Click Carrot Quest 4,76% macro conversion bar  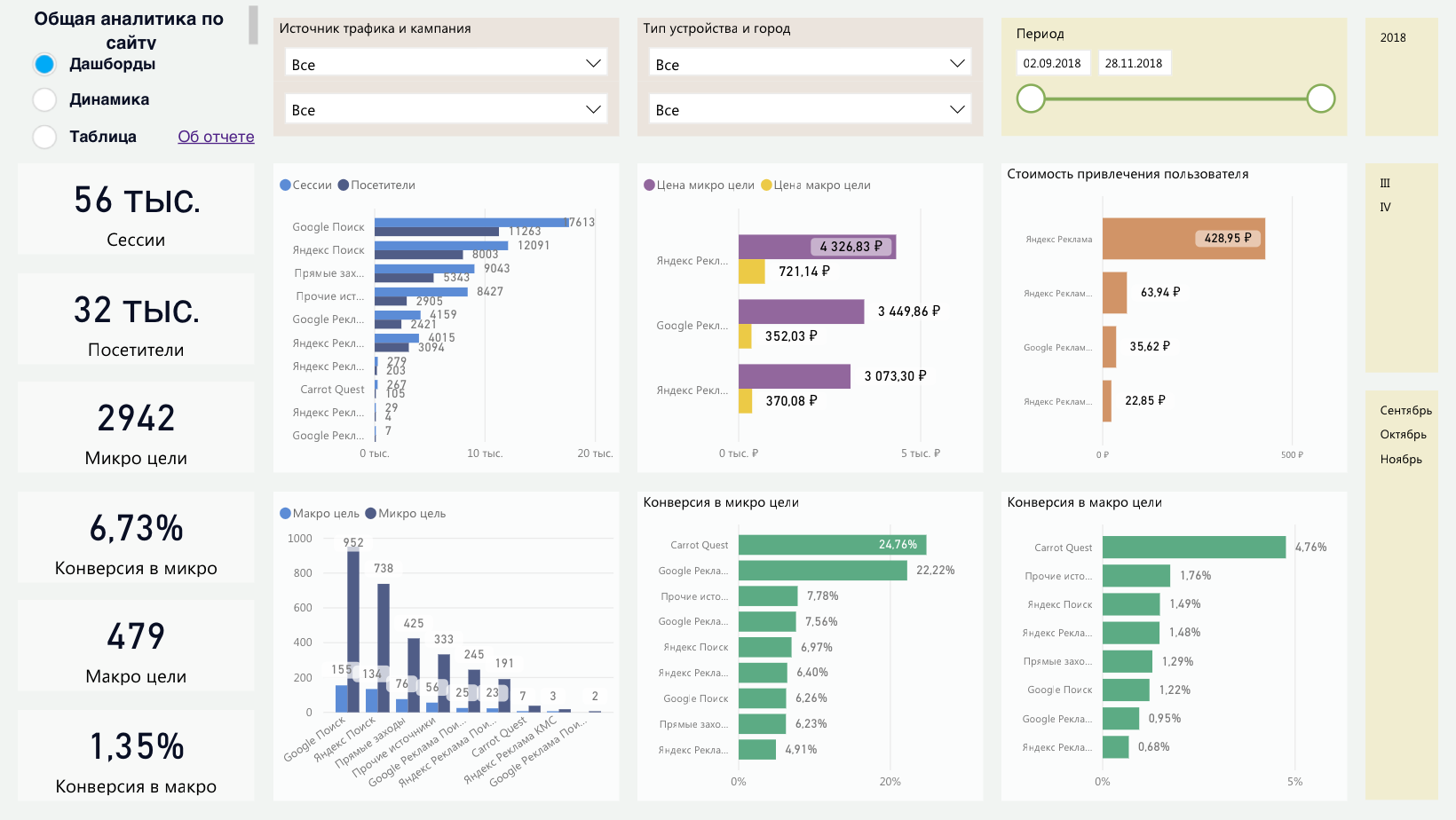(x=1194, y=548)
